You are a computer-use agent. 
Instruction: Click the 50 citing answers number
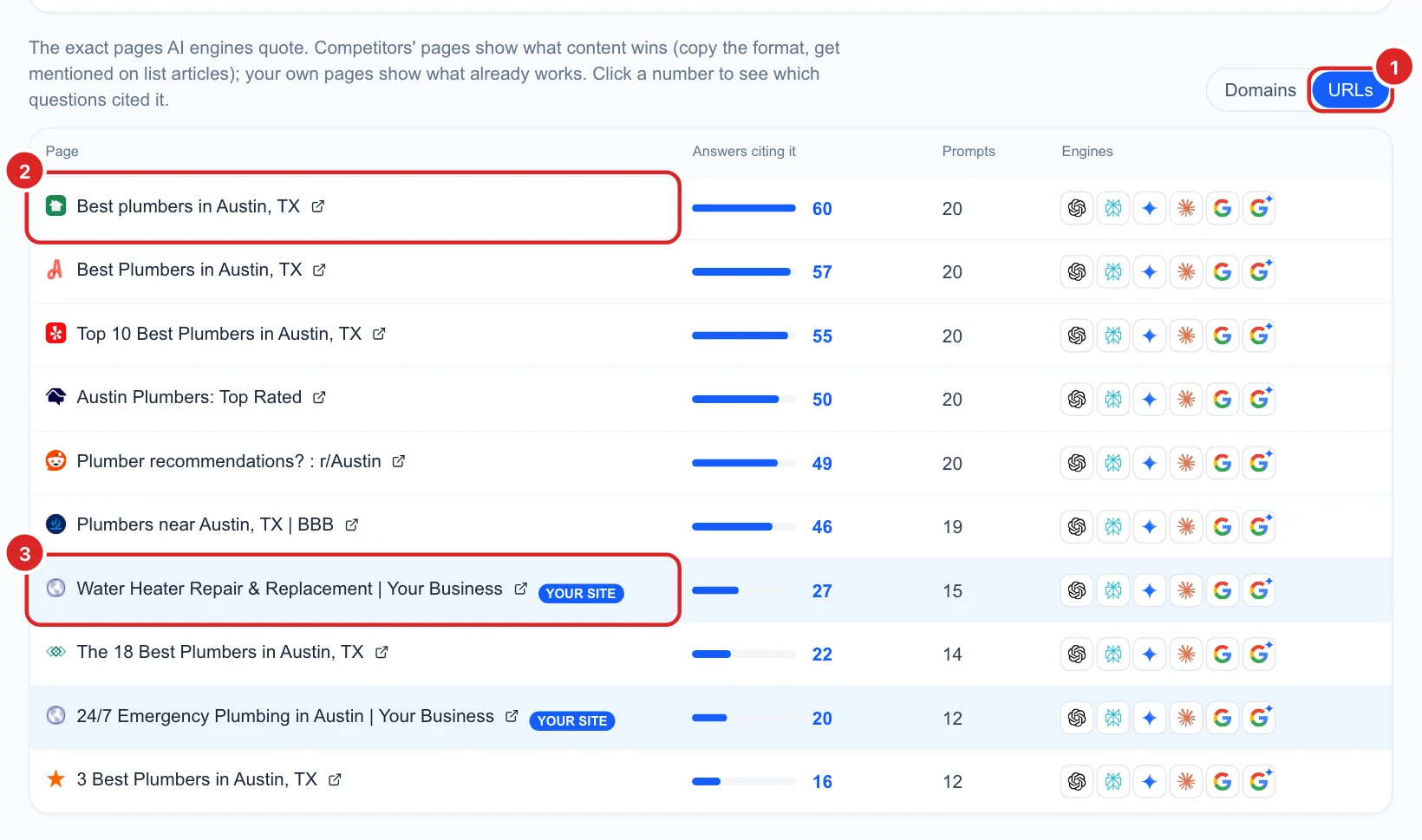click(822, 400)
